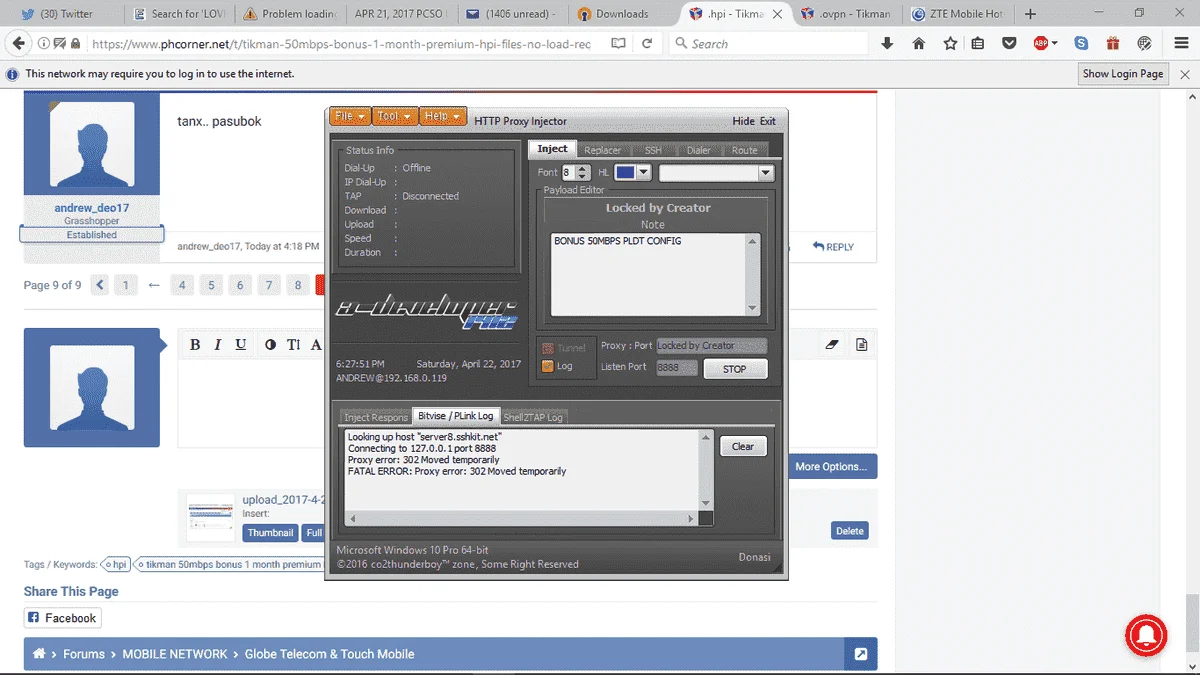The height and width of the screenshot is (675, 1200).
Task: Toggle the Tunnel checkbox
Action: point(547,348)
